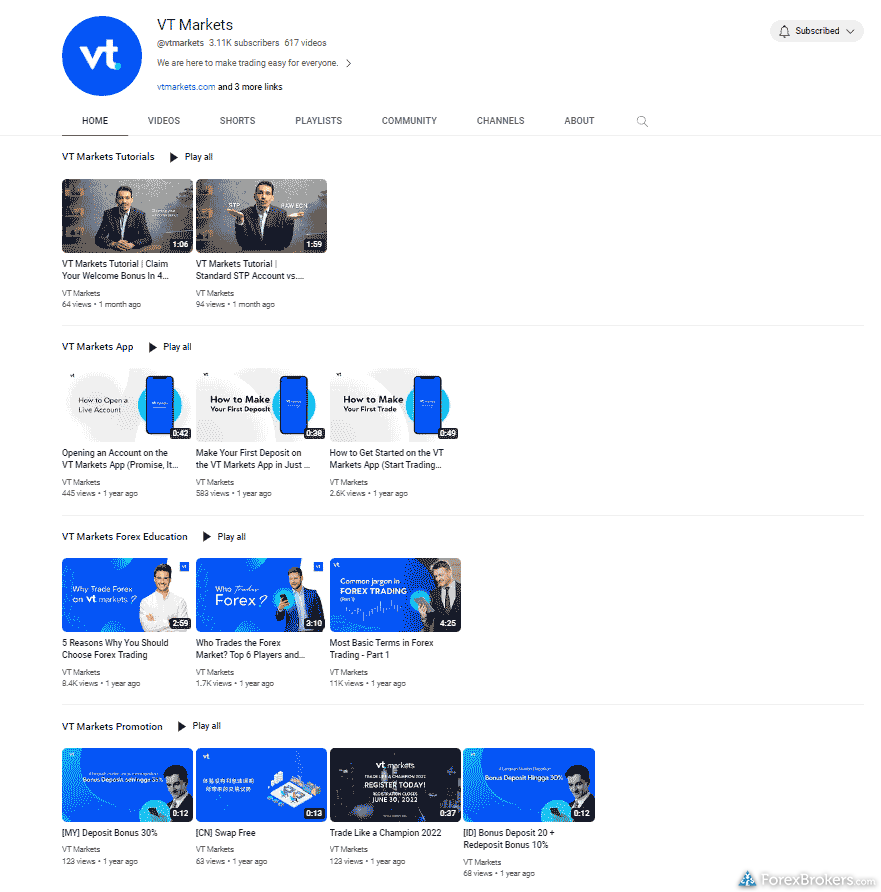The image size is (881, 892).
Task: Open title '[MY] Deposit Bonus 30%'
Action: [110, 833]
